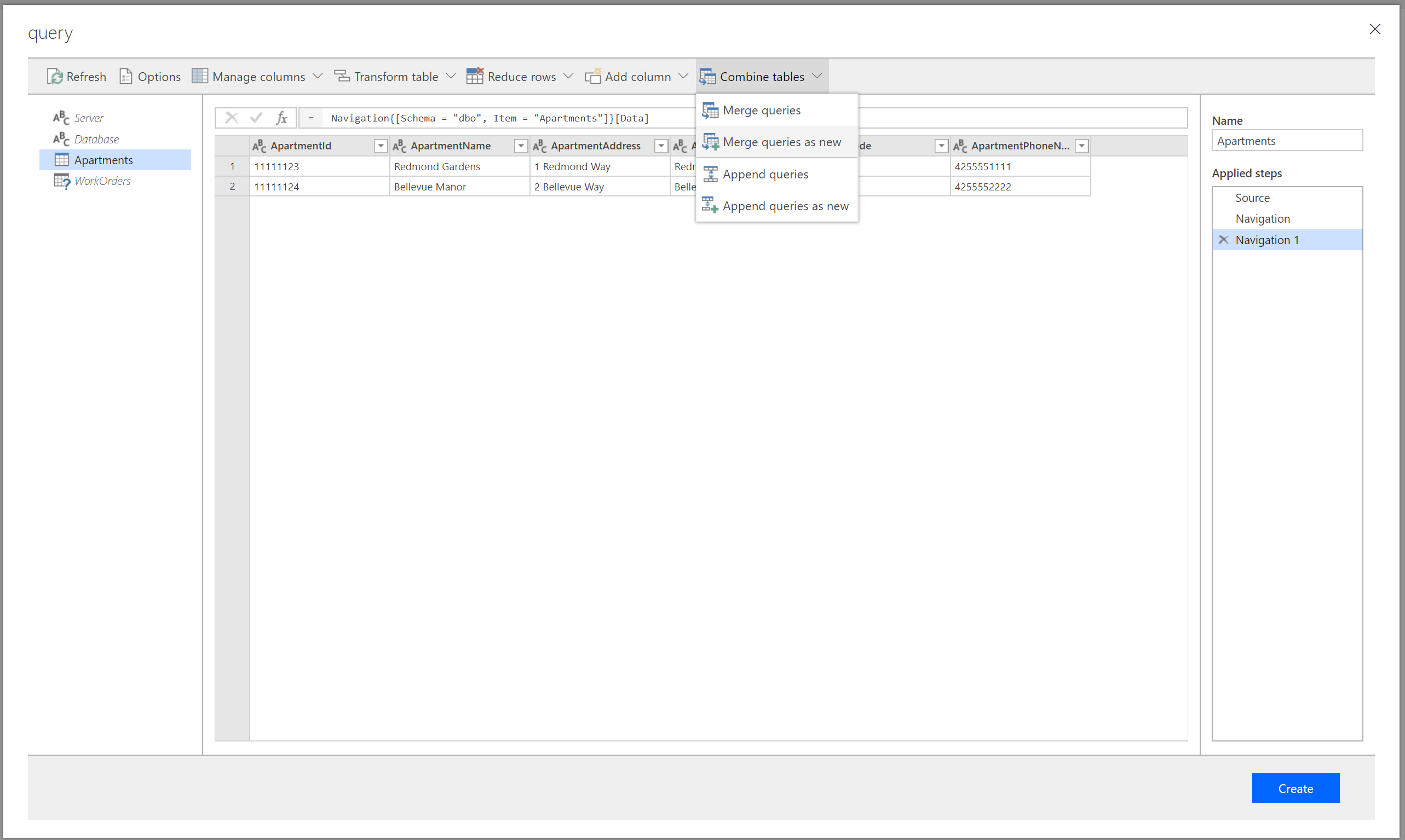Image resolution: width=1405 pixels, height=840 pixels.
Task: Open ApartmentId column filter dropdown
Action: (x=381, y=146)
